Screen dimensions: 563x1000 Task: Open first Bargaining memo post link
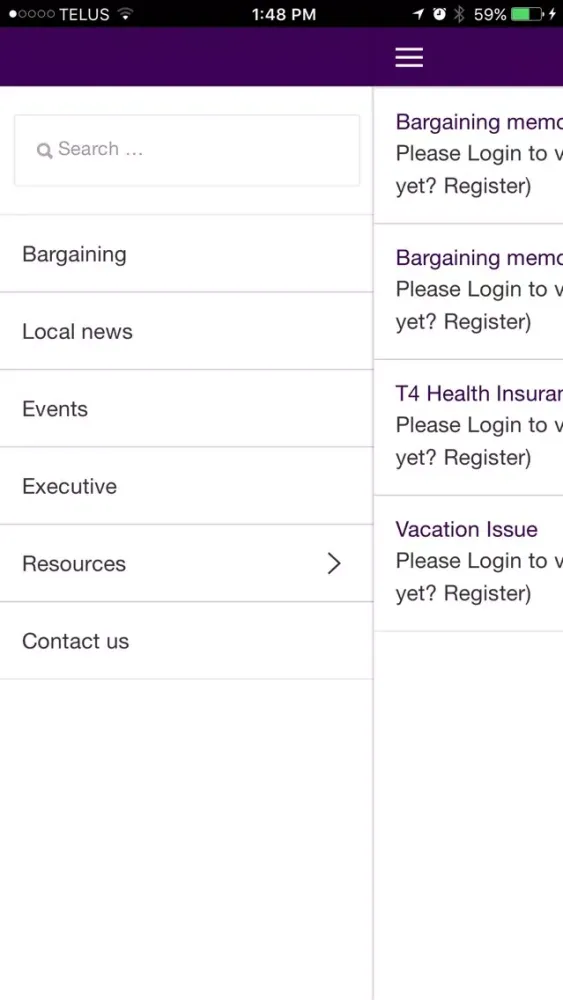point(479,122)
